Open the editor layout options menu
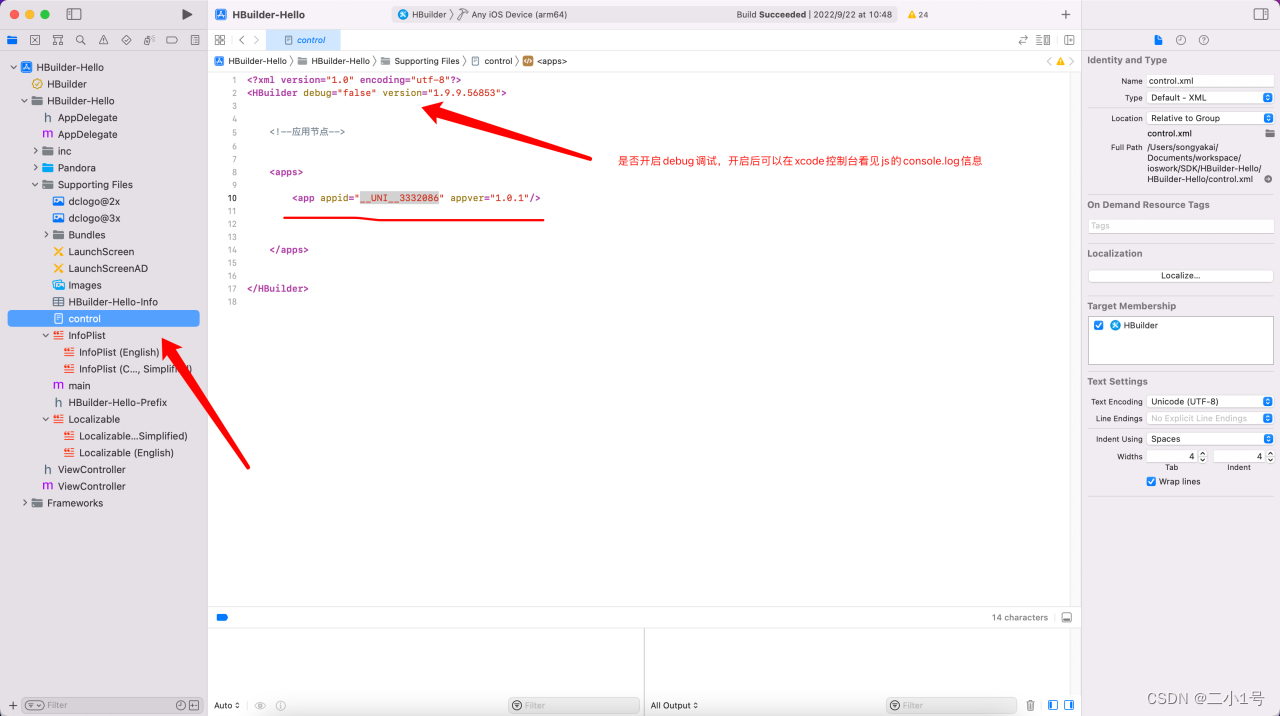This screenshot has width=1280, height=716. click(1043, 40)
